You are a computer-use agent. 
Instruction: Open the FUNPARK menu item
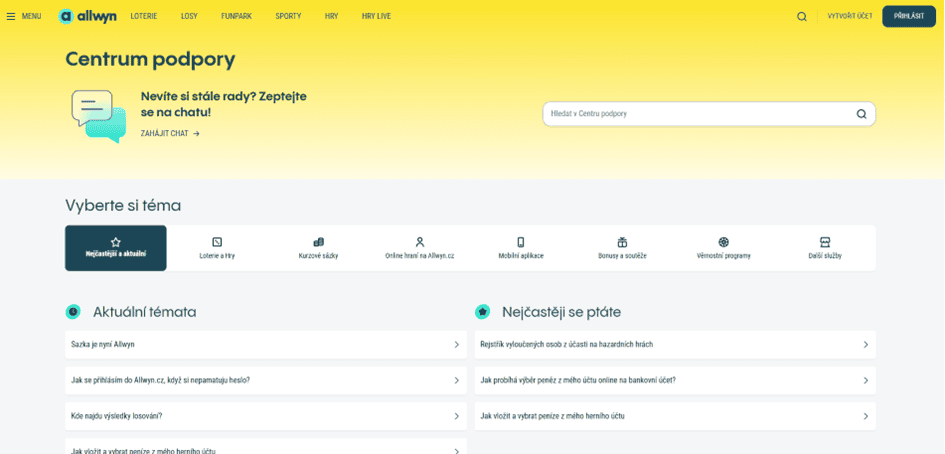pos(236,17)
